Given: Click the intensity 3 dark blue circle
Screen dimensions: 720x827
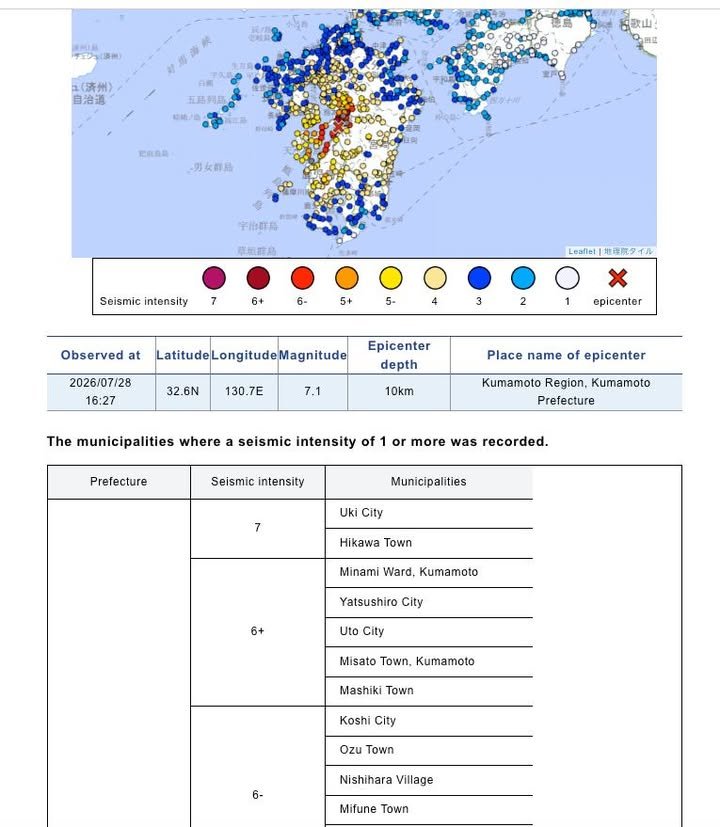Looking at the screenshot, I should tap(479, 278).
